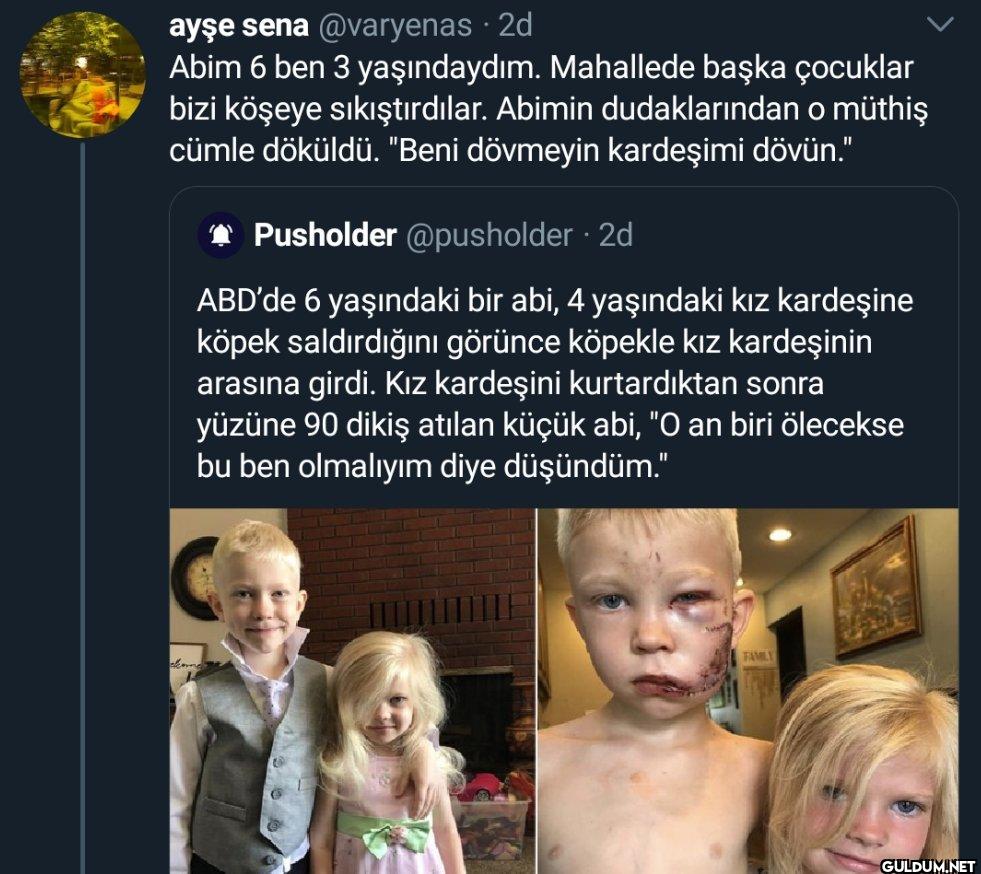This screenshot has width=981, height=874.
Task: Click the framed painting in right photo
Action: [x=876, y=587]
